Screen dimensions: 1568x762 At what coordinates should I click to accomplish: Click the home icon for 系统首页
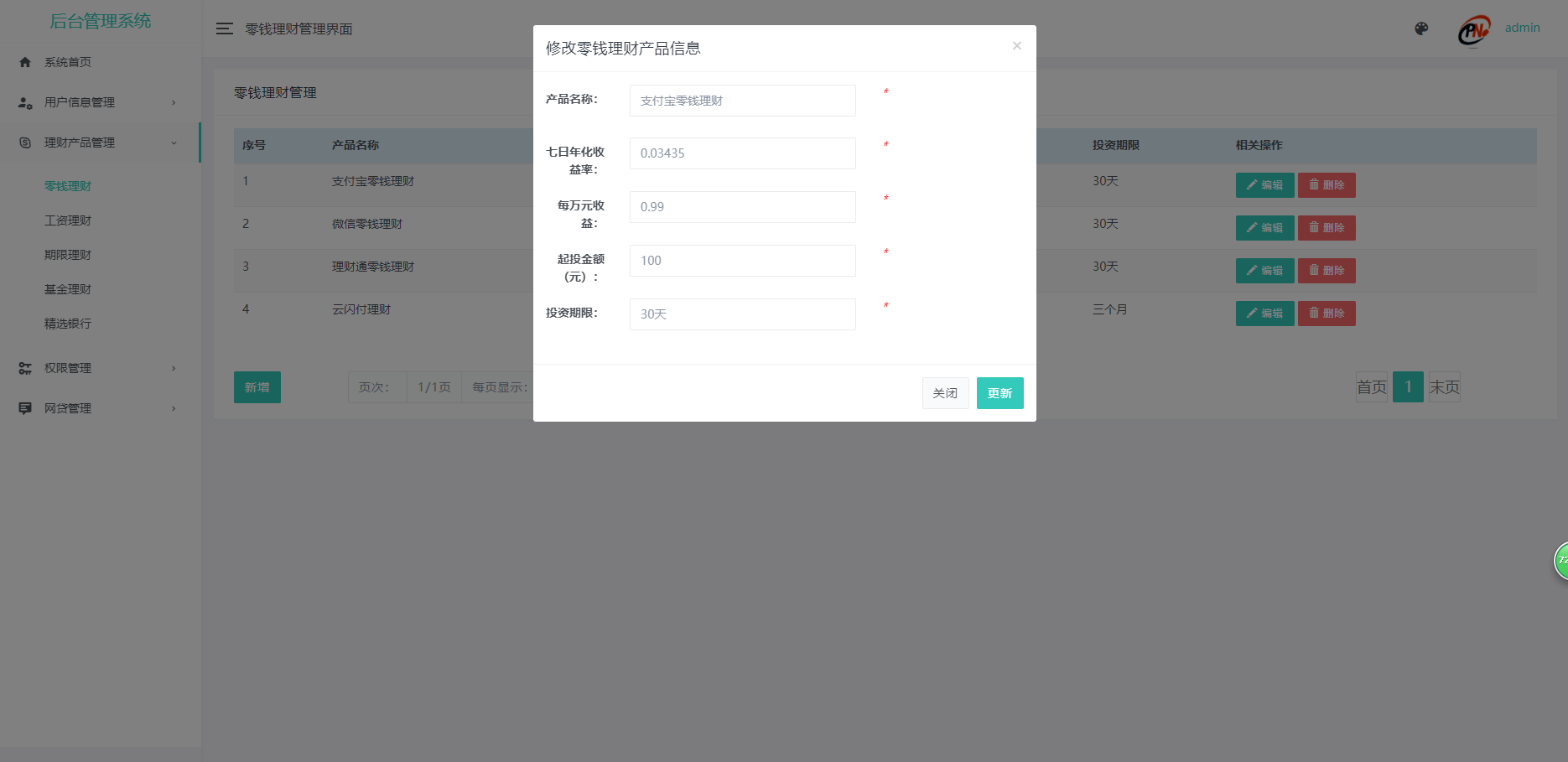pyautogui.click(x=25, y=62)
